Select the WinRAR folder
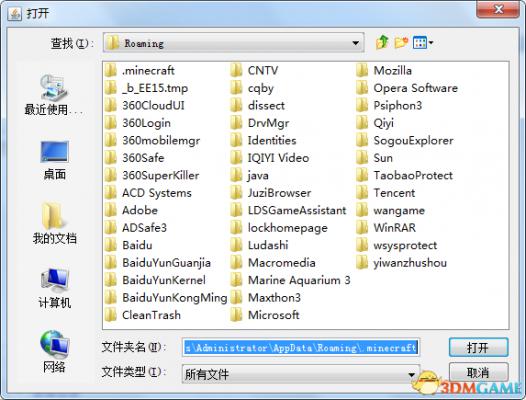Screen dimensions: 526x400 [386, 228]
